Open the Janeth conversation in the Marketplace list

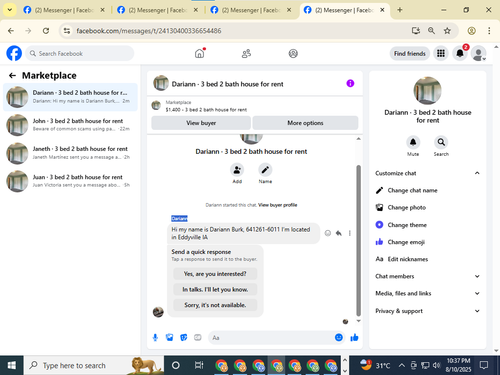70,153
